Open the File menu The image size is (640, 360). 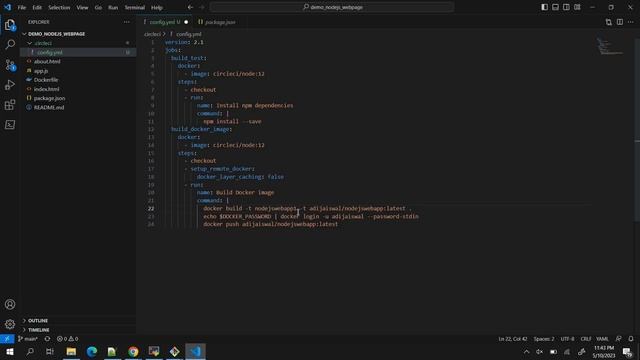[x=22, y=7]
